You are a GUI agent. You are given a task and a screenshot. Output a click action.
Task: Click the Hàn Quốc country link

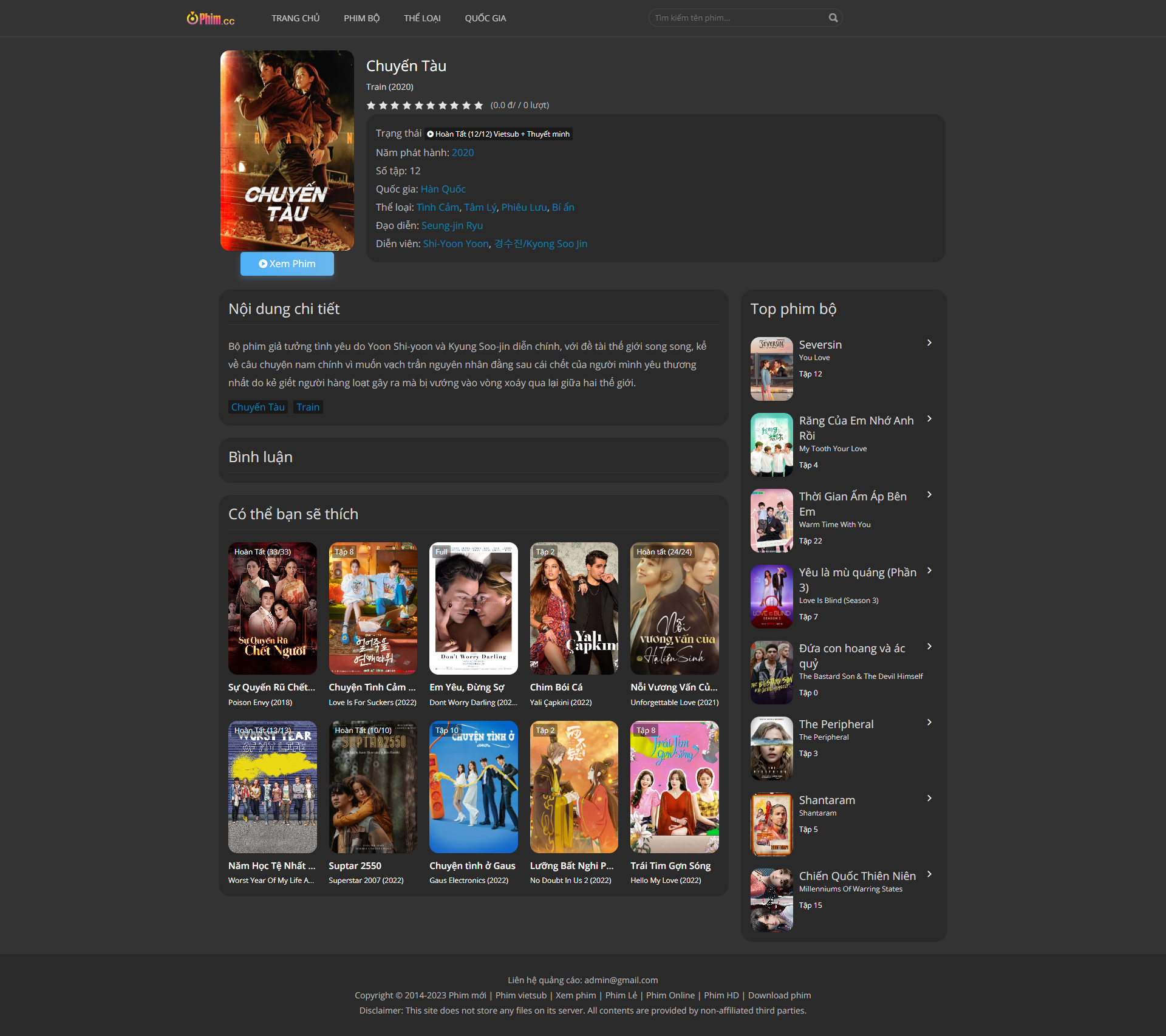click(x=443, y=189)
